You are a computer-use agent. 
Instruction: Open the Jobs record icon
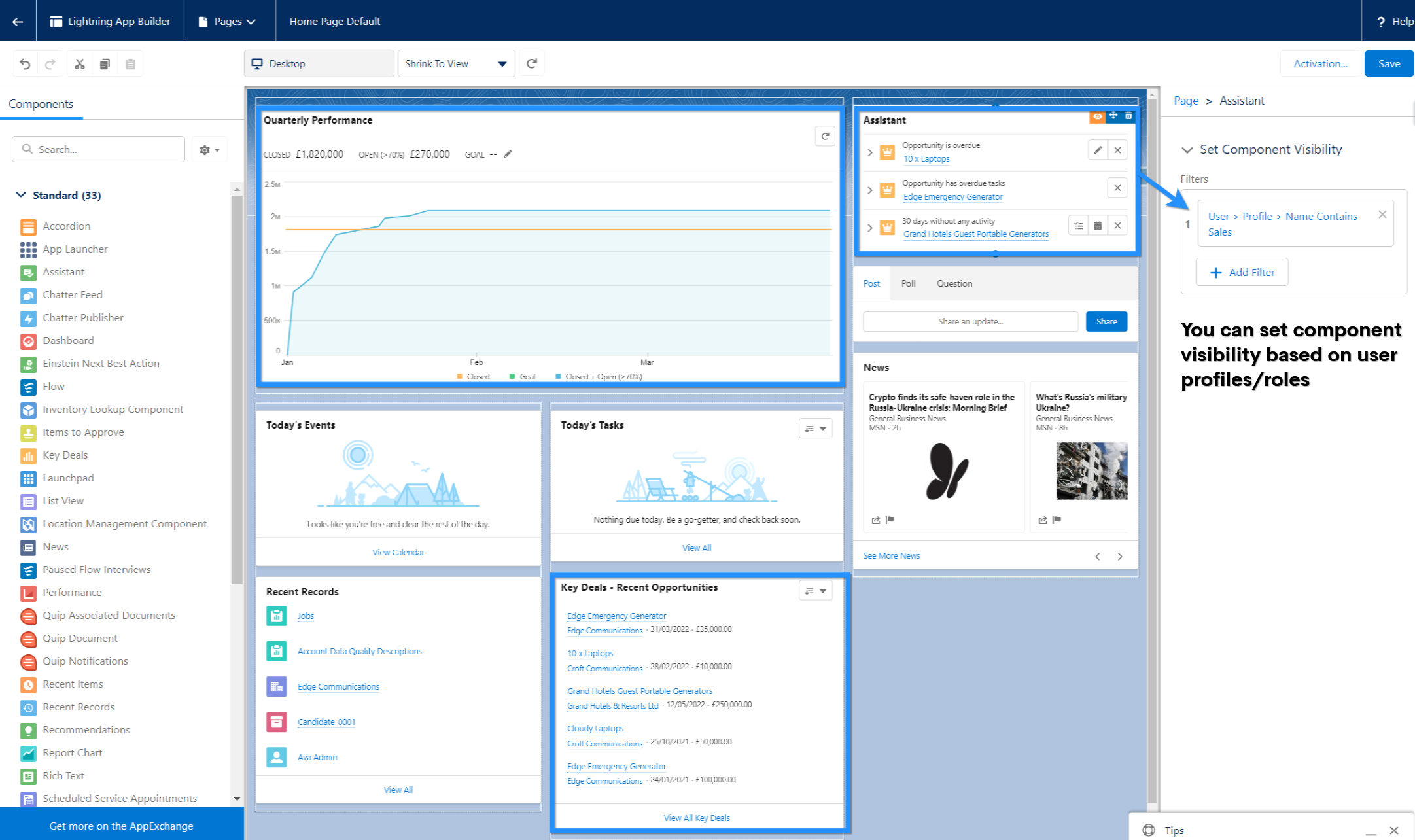(277, 616)
